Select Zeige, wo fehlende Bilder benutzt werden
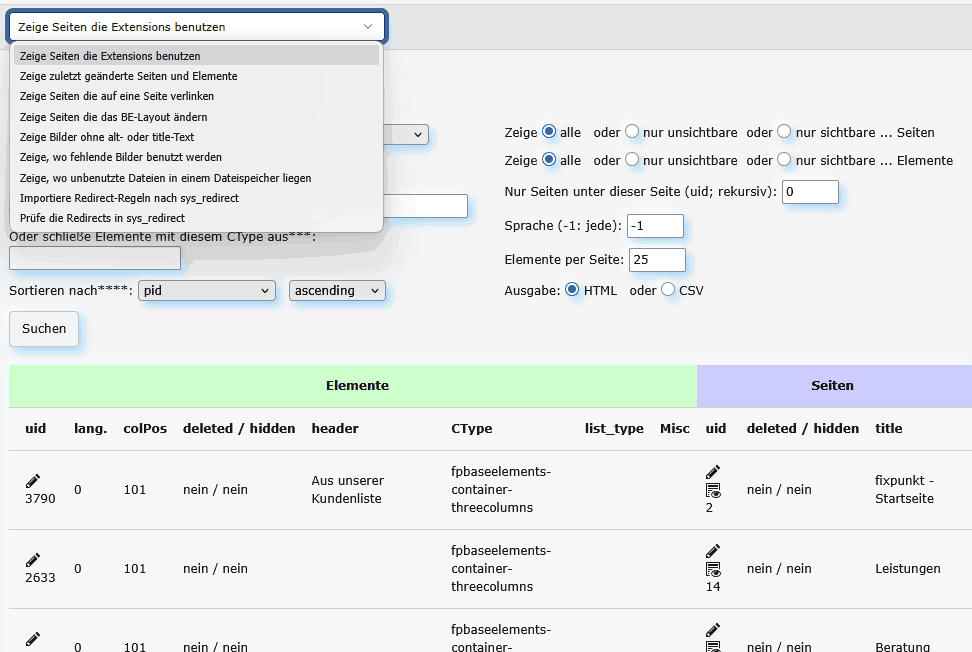The width and height of the screenshot is (972, 652). 196,157
